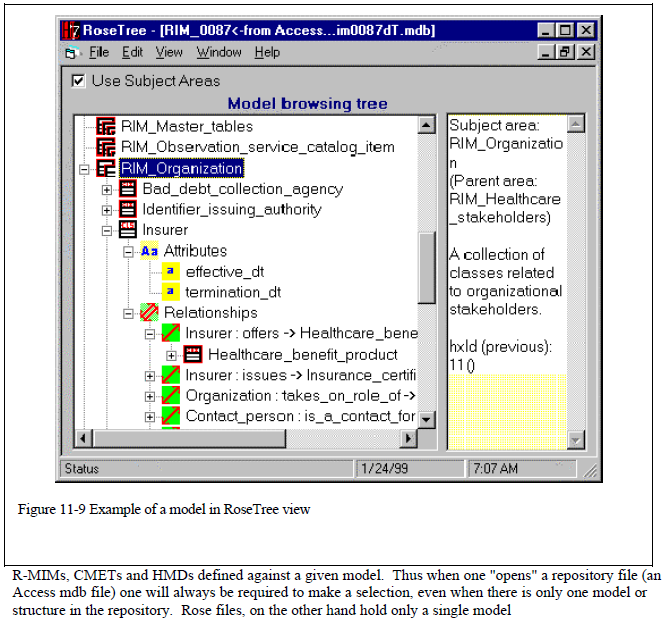
Task: Select the Insurer class label
Action: tap(165, 230)
